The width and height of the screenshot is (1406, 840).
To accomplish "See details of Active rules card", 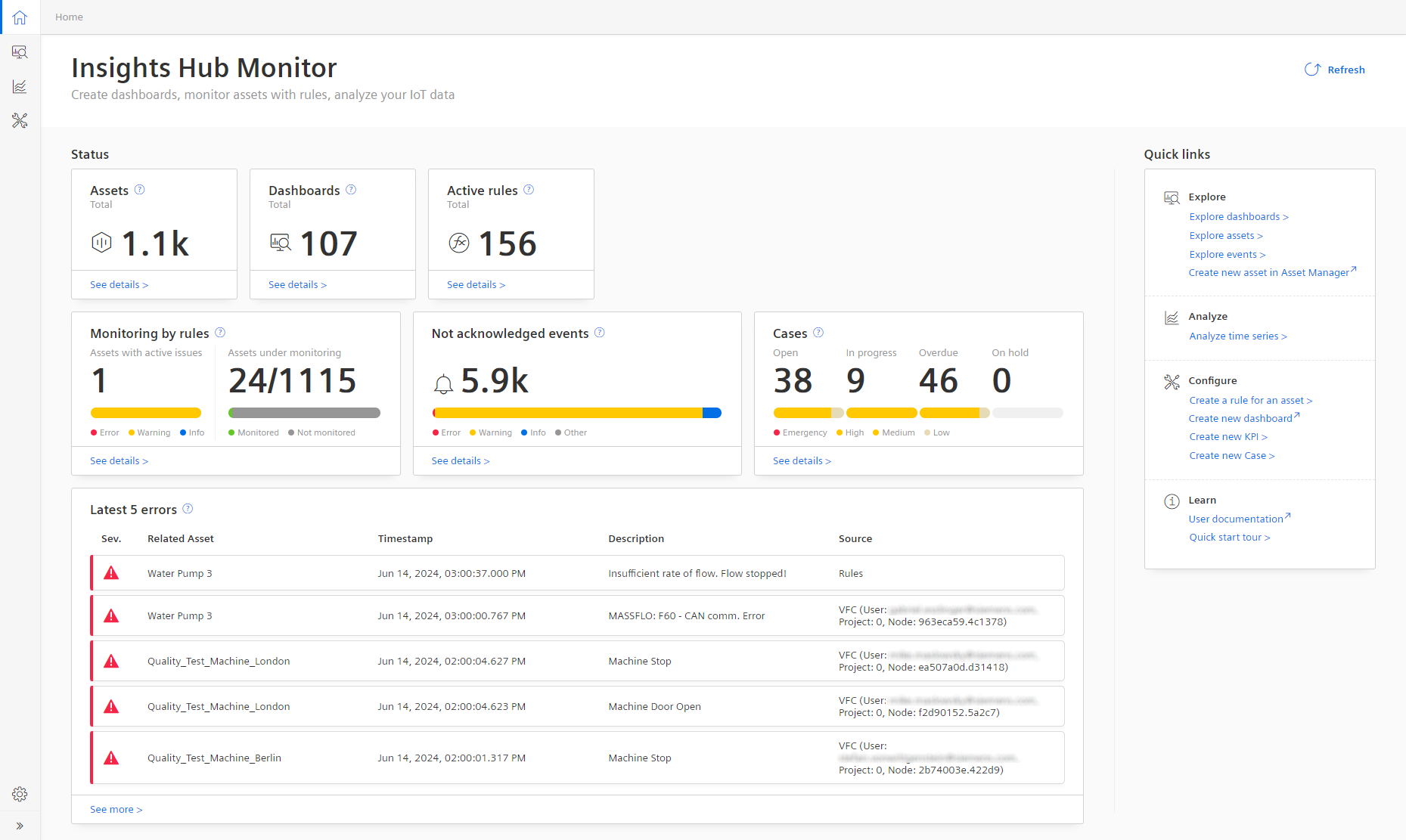I will point(476,285).
